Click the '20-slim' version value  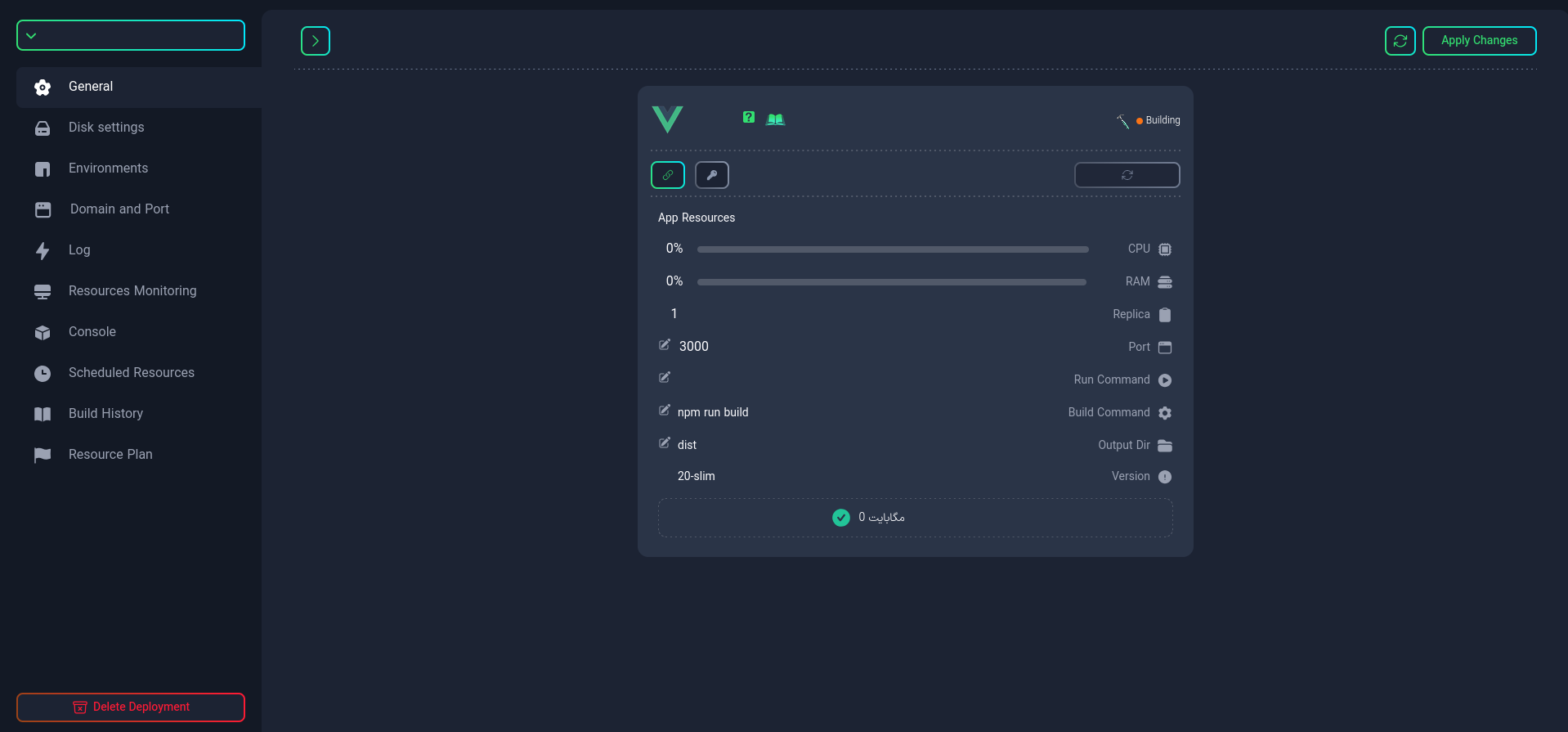(x=696, y=476)
